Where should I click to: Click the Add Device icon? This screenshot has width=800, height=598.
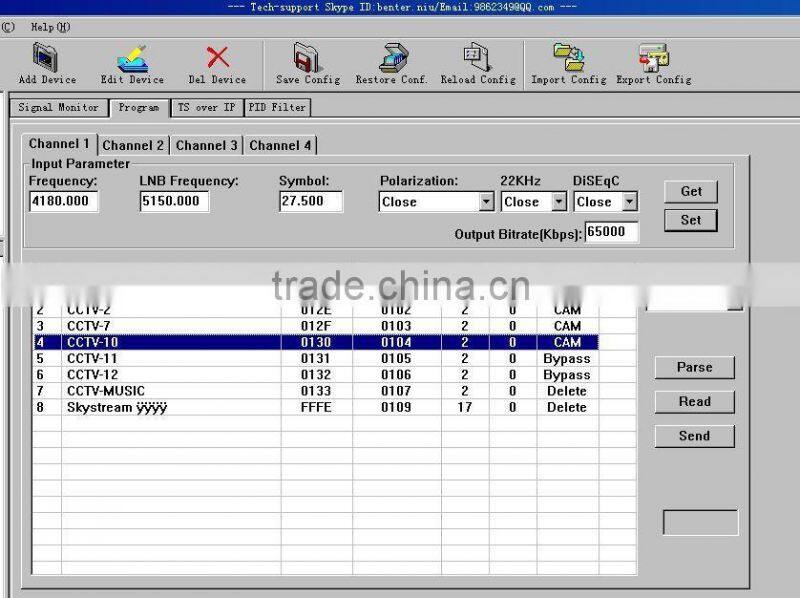pyautogui.click(x=44, y=60)
